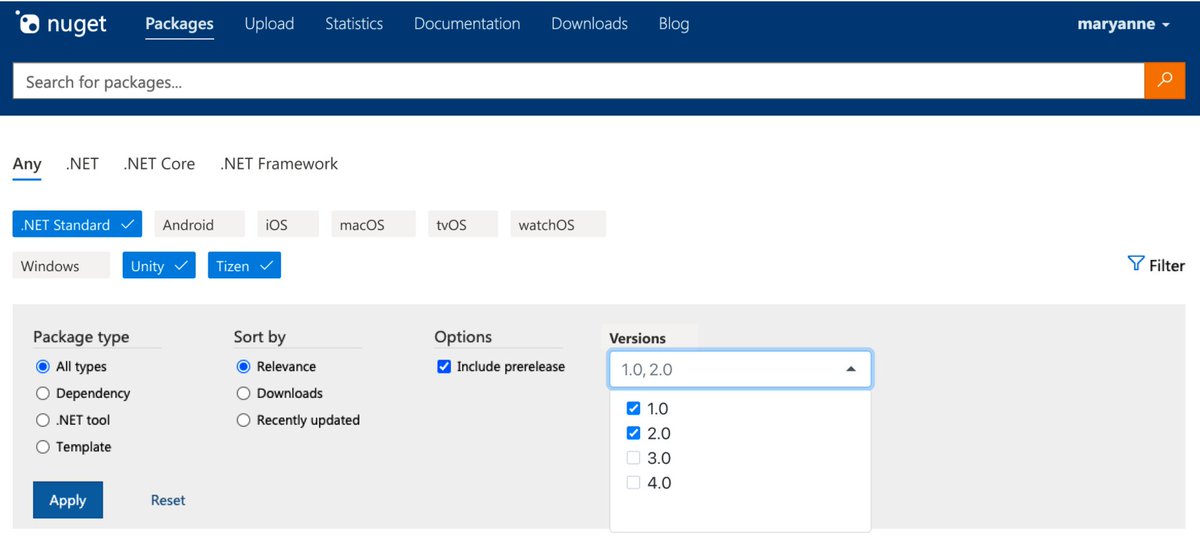Deselect the Unity filter chip

(159, 266)
